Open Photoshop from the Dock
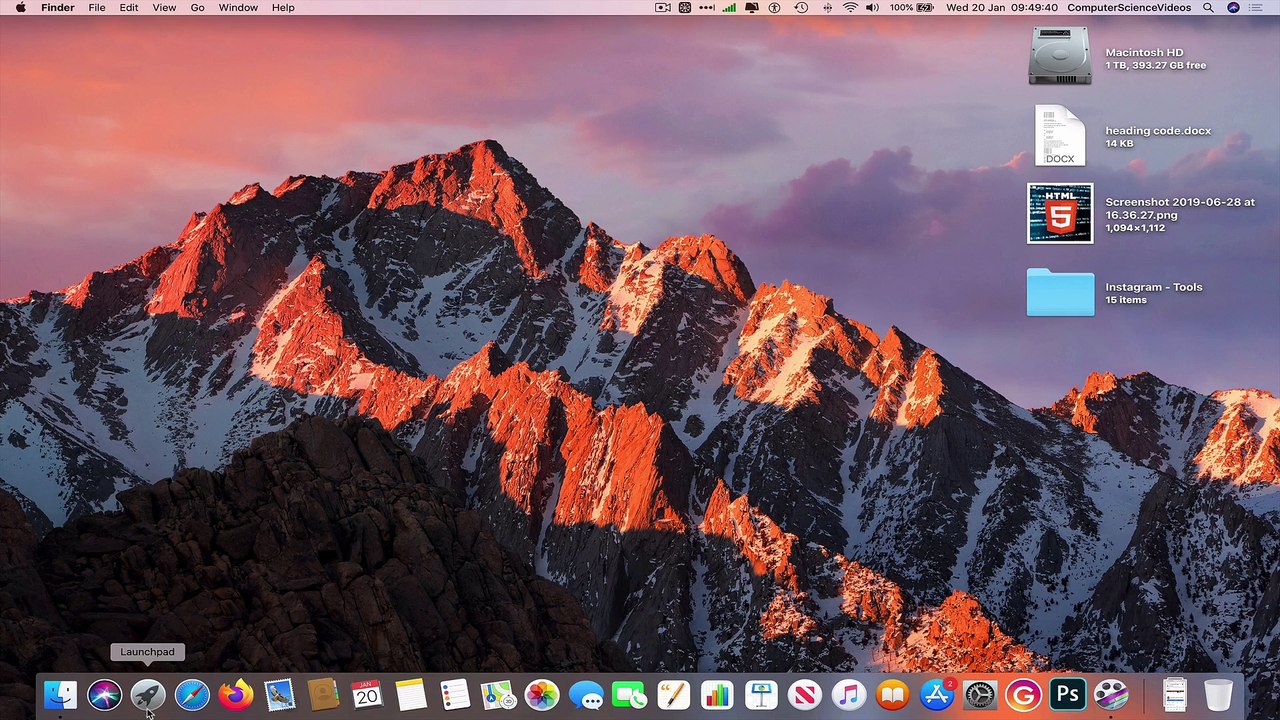 pyautogui.click(x=1067, y=694)
